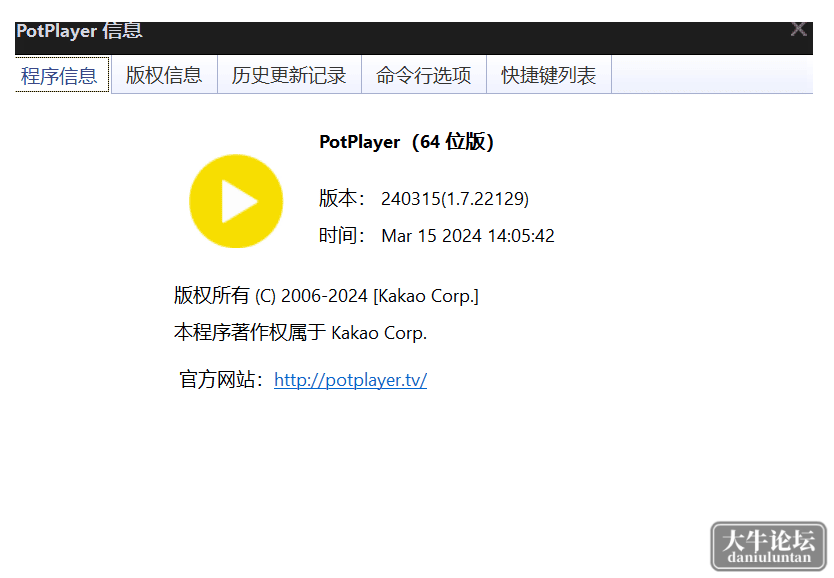This screenshot has width=834, height=578.
Task: Show the 快捷键列表 tab
Action: (x=548, y=75)
